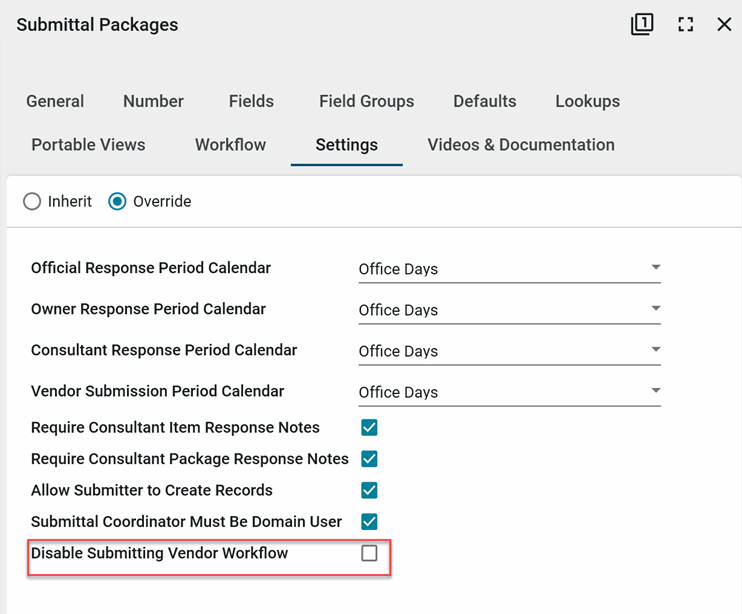Image resolution: width=742 pixels, height=614 pixels.
Task: Open Consultant Response Period Calendar dropdown
Action: (x=509, y=351)
